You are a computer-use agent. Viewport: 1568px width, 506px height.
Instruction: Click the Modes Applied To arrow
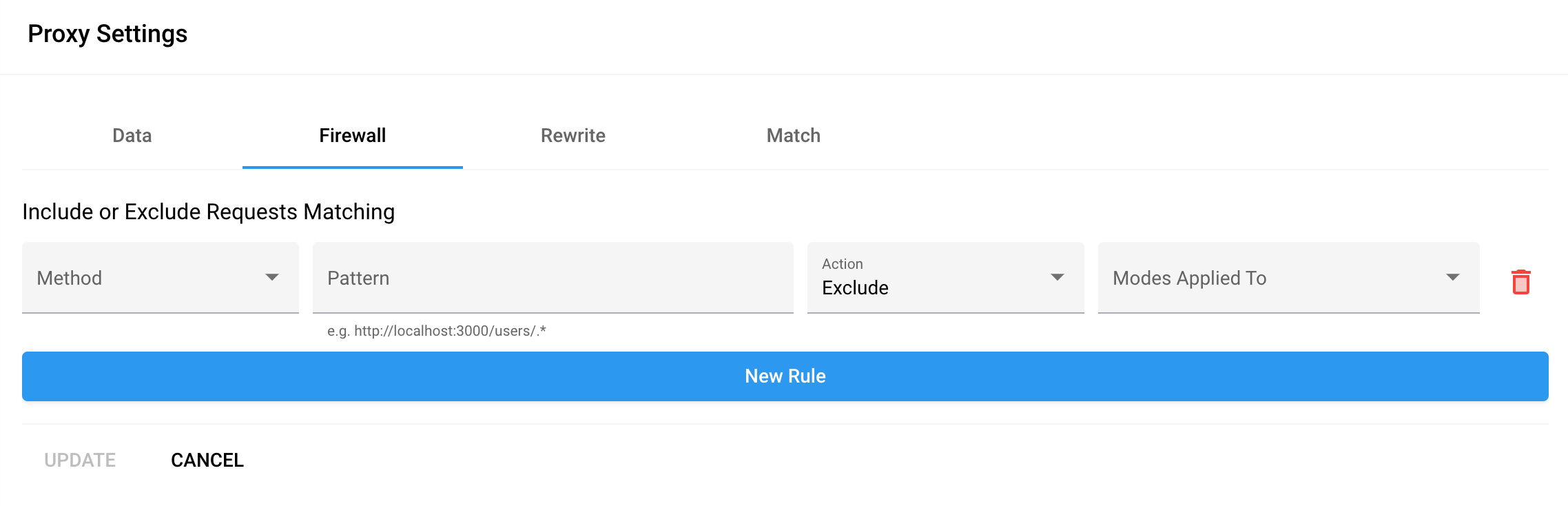coord(1453,277)
